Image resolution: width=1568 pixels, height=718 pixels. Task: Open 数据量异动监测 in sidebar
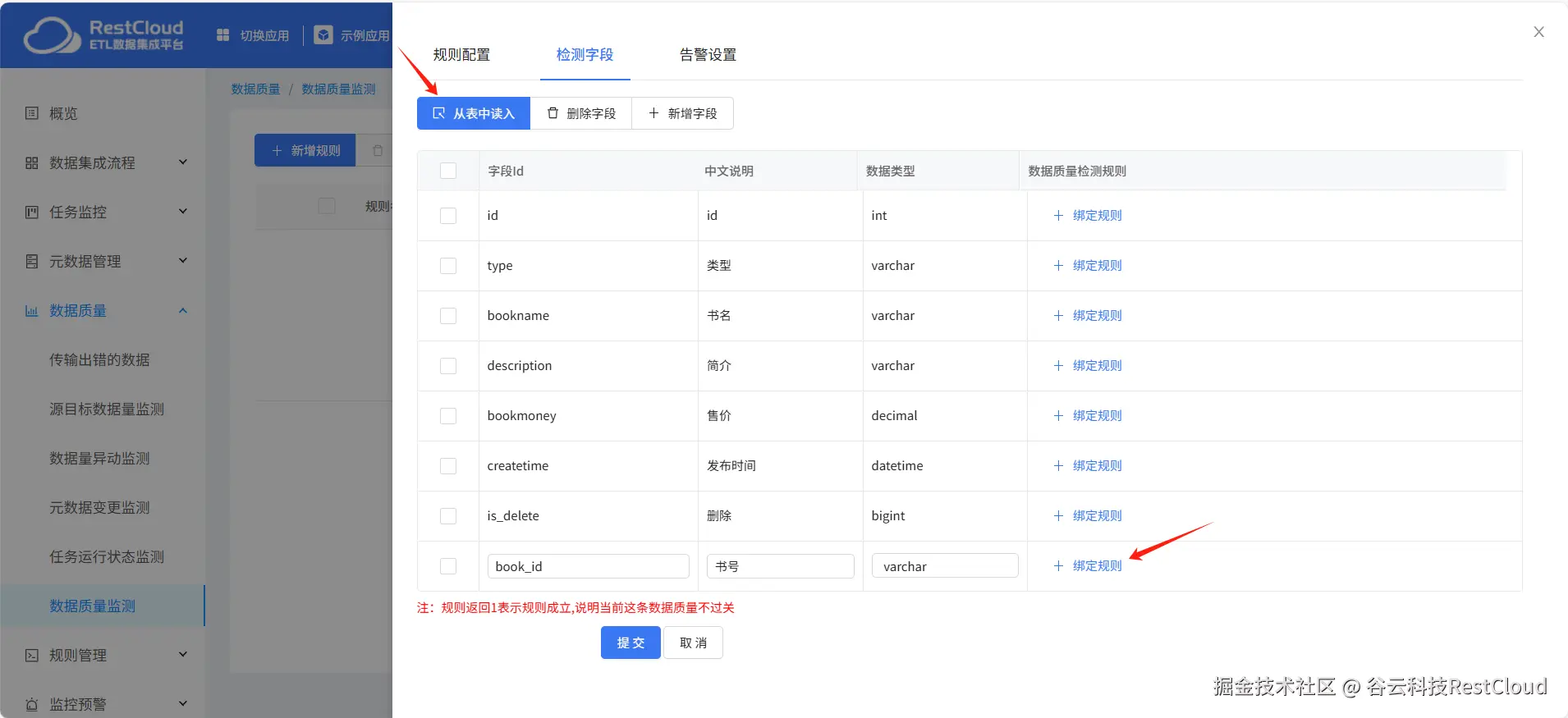click(99, 458)
